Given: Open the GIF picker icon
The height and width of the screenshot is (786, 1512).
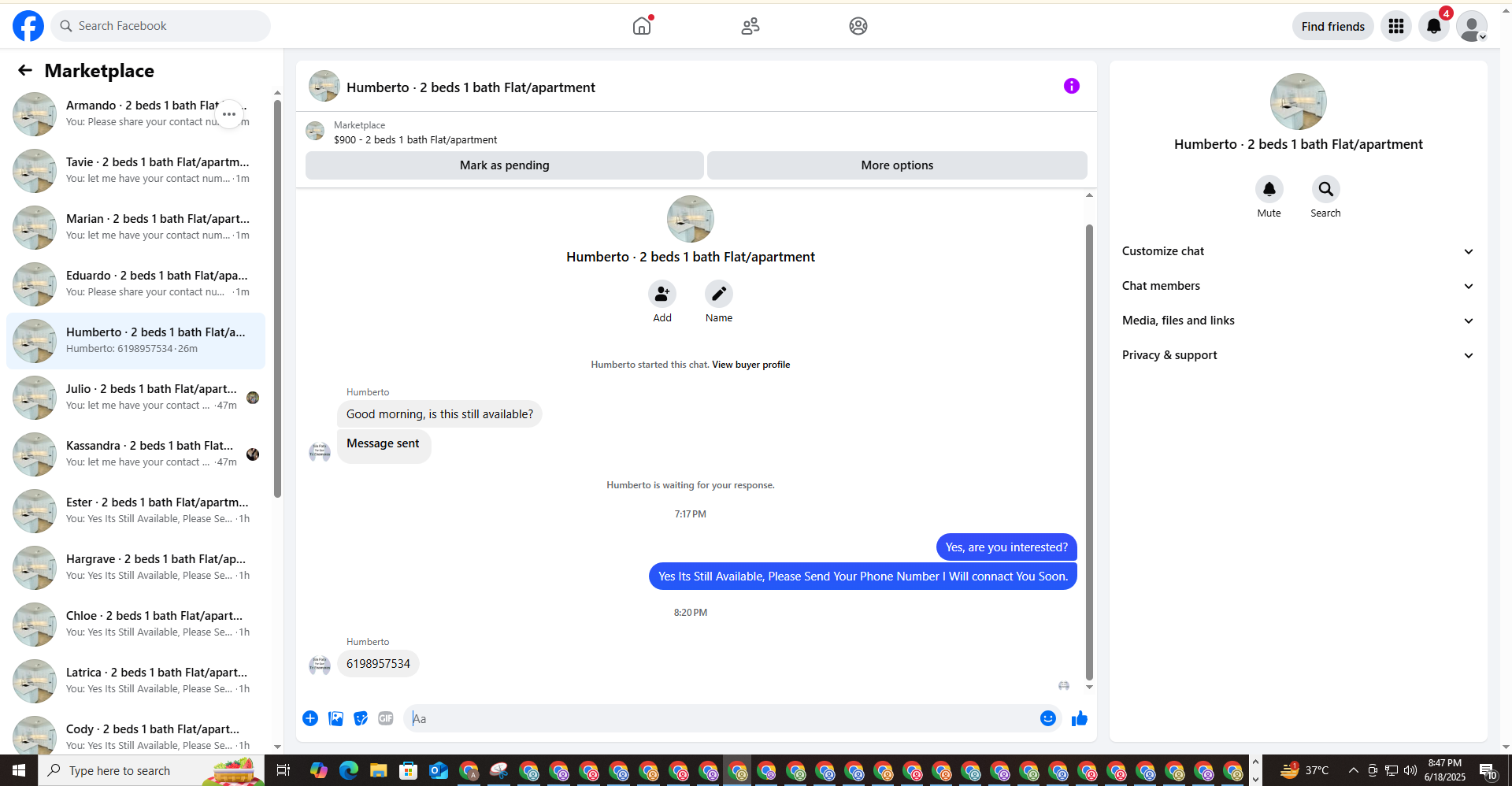Looking at the screenshot, I should (x=386, y=718).
